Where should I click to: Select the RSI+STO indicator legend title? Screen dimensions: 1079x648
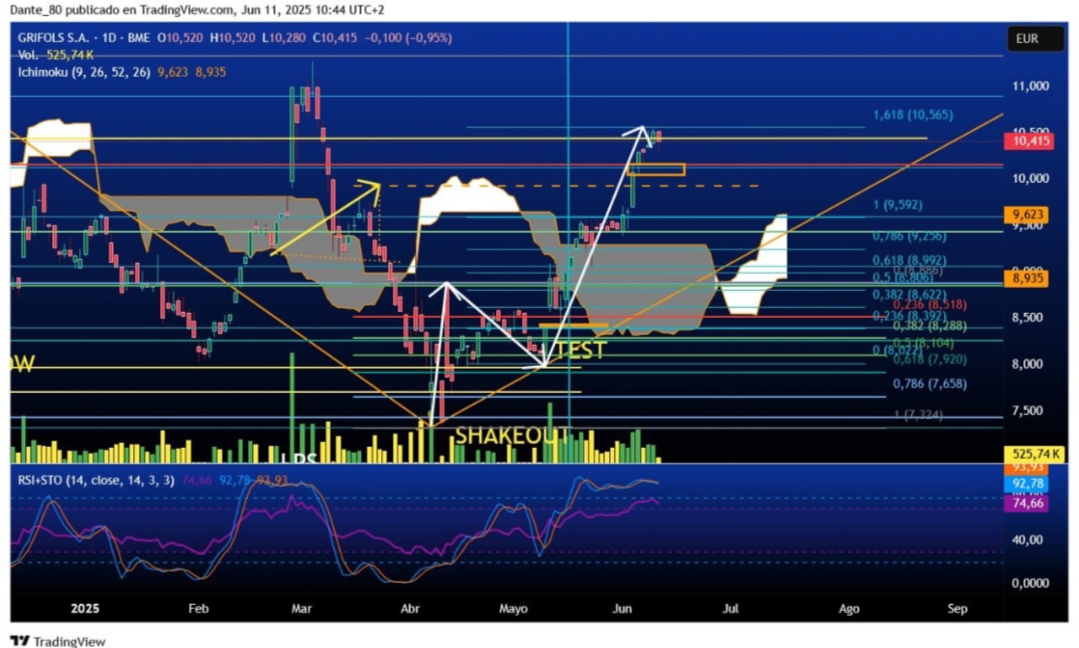coord(96,480)
